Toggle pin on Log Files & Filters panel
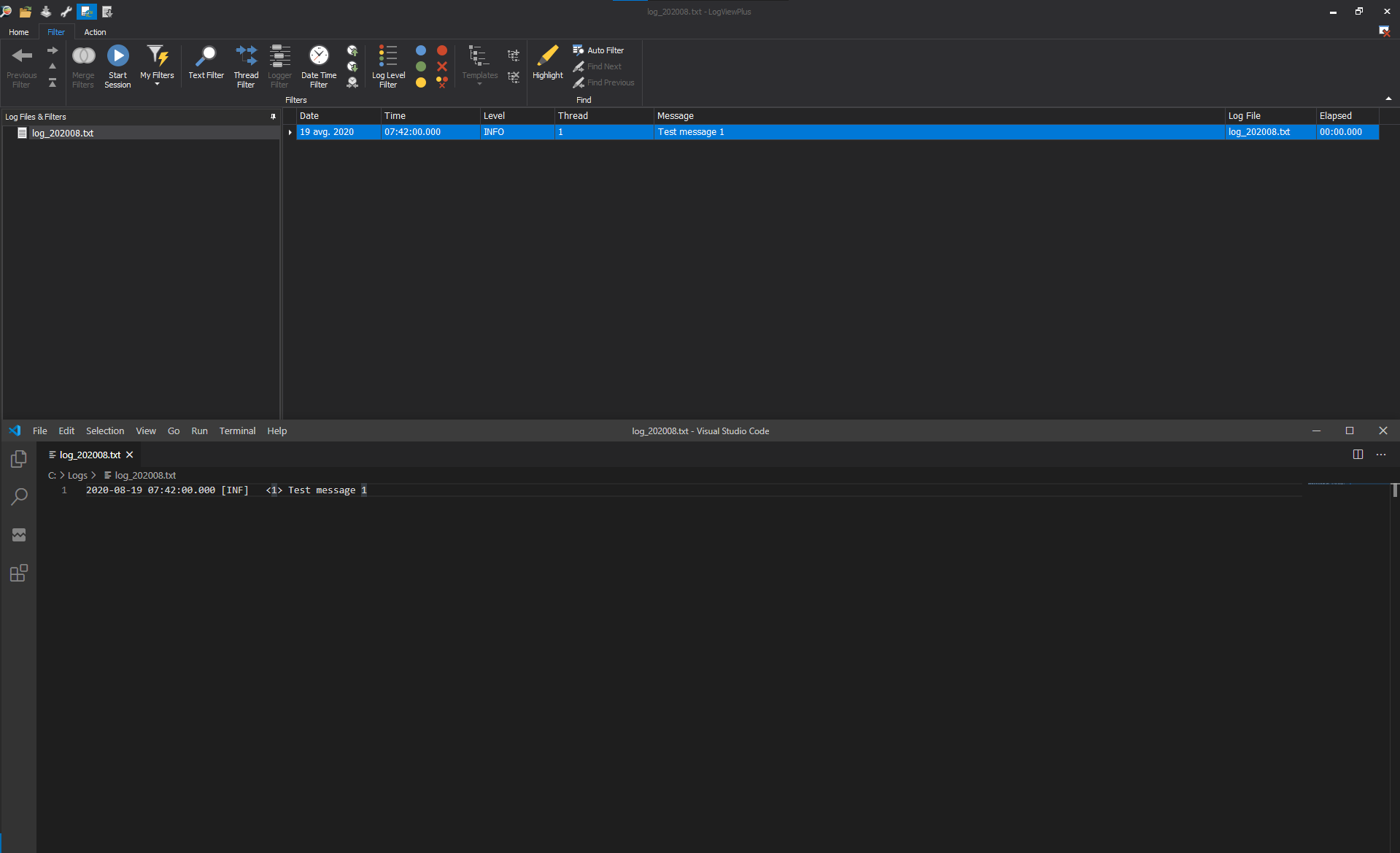The width and height of the screenshot is (1400, 853). pos(274,117)
